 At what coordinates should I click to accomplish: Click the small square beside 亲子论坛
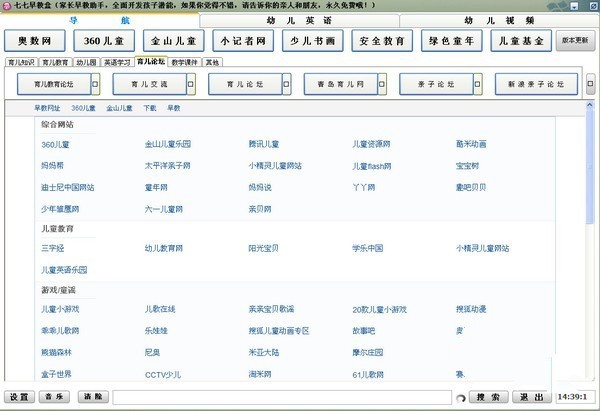[478, 84]
